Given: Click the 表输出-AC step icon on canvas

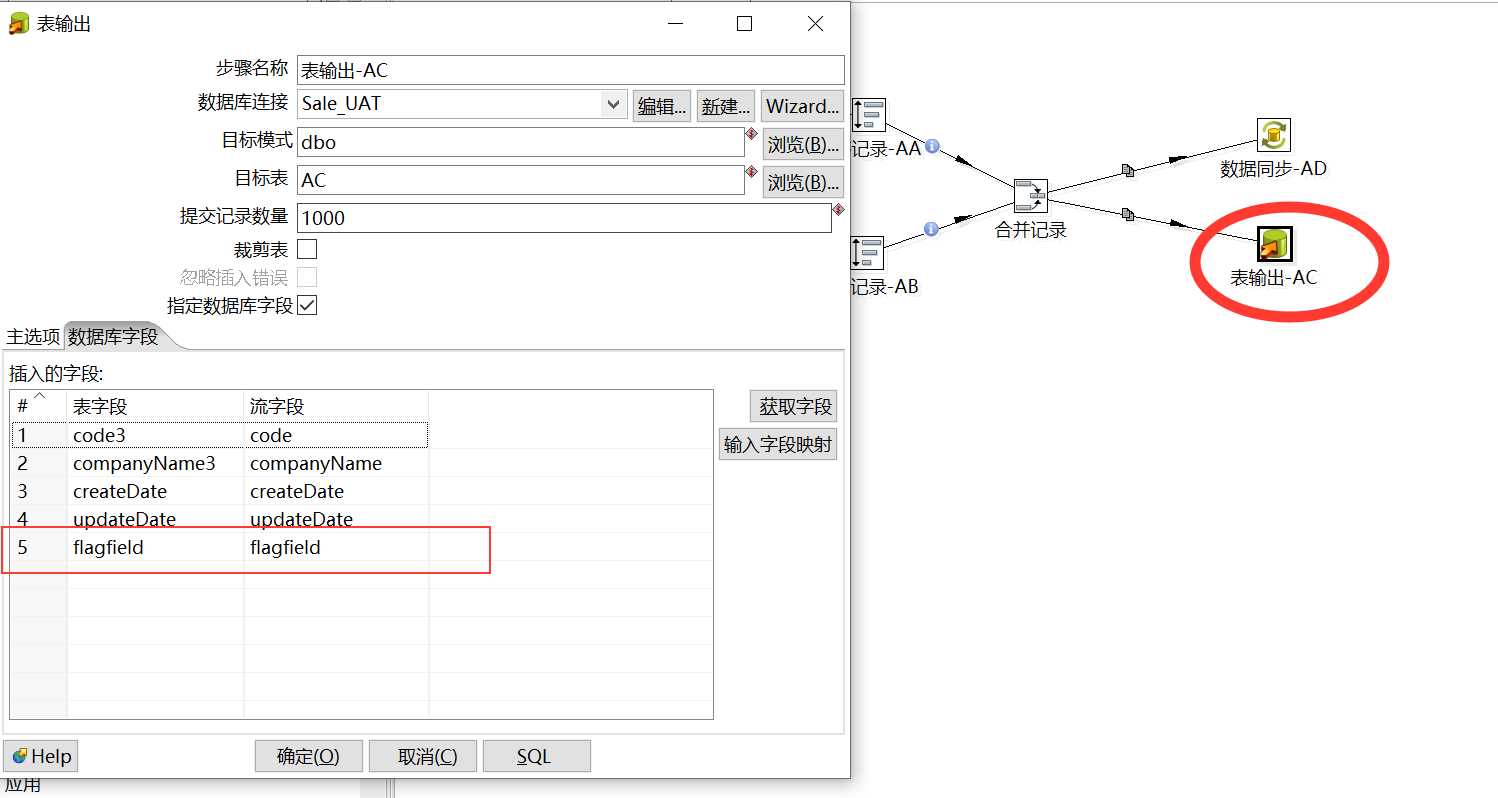Looking at the screenshot, I should click(1274, 244).
